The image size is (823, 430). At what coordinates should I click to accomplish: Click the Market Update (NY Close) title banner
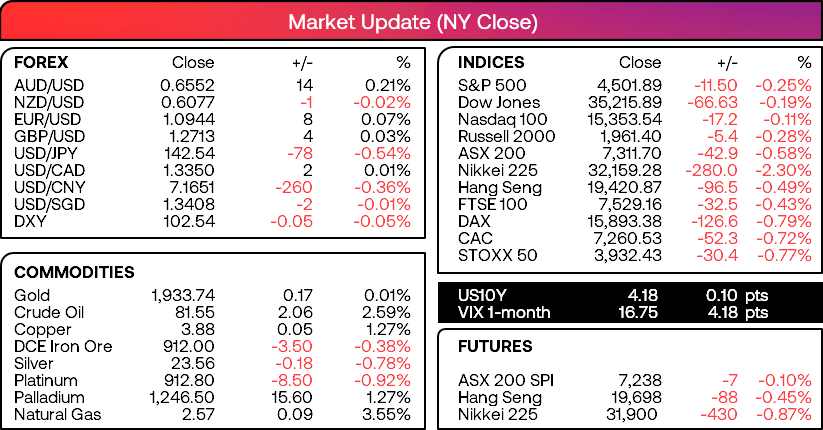[413, 22]
